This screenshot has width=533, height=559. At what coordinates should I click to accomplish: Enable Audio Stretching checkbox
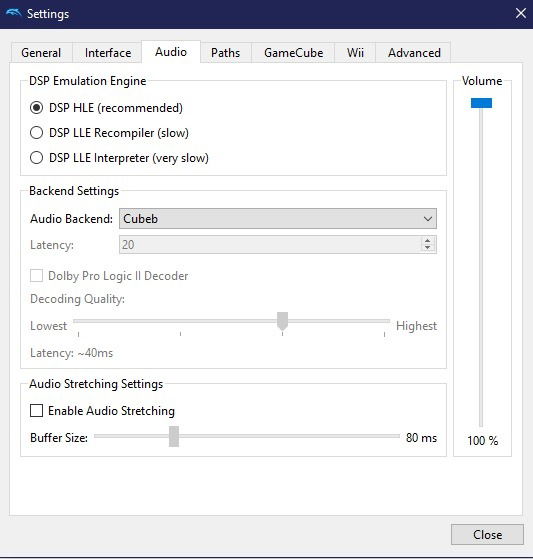coord(36,410)
